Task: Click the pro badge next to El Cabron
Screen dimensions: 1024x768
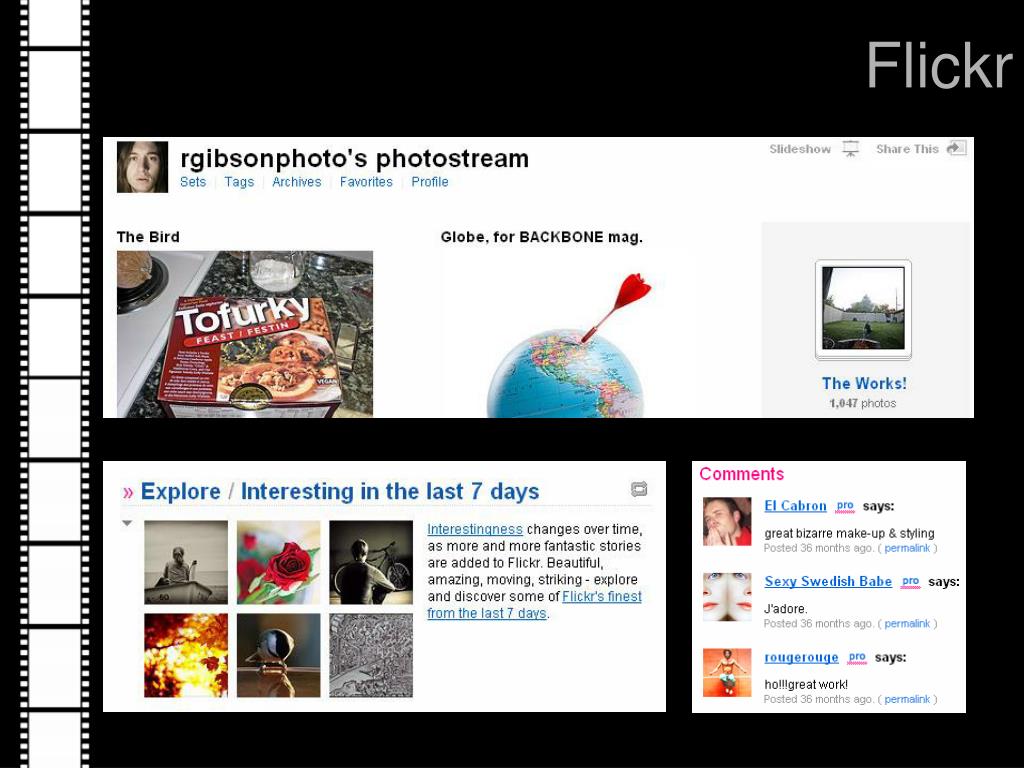Action: tap(845, 506)
